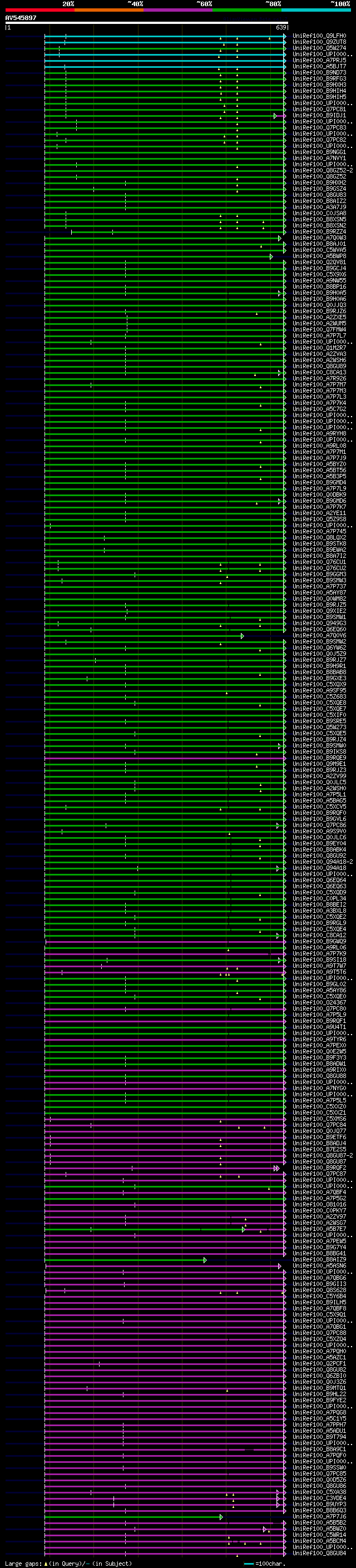Click arrowhead ending the A7Q0V6 alignment
Image resolution: width=356 pixels, height=1568 pixels.
click(242, 635)
